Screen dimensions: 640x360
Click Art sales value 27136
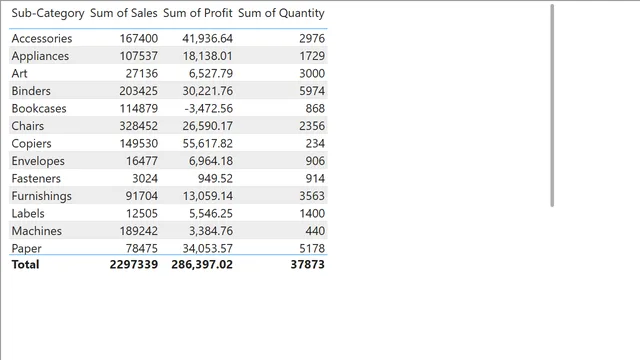pyautogui.click(x=141, y=73)
